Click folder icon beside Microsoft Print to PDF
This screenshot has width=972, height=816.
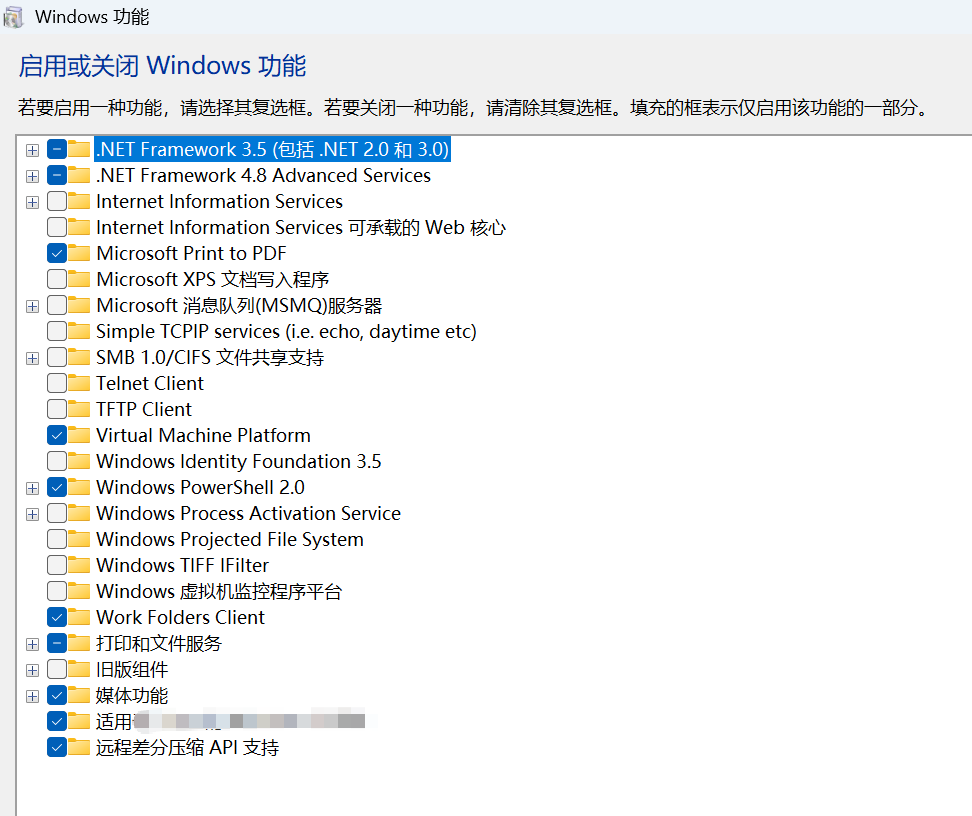coord(79,254)
